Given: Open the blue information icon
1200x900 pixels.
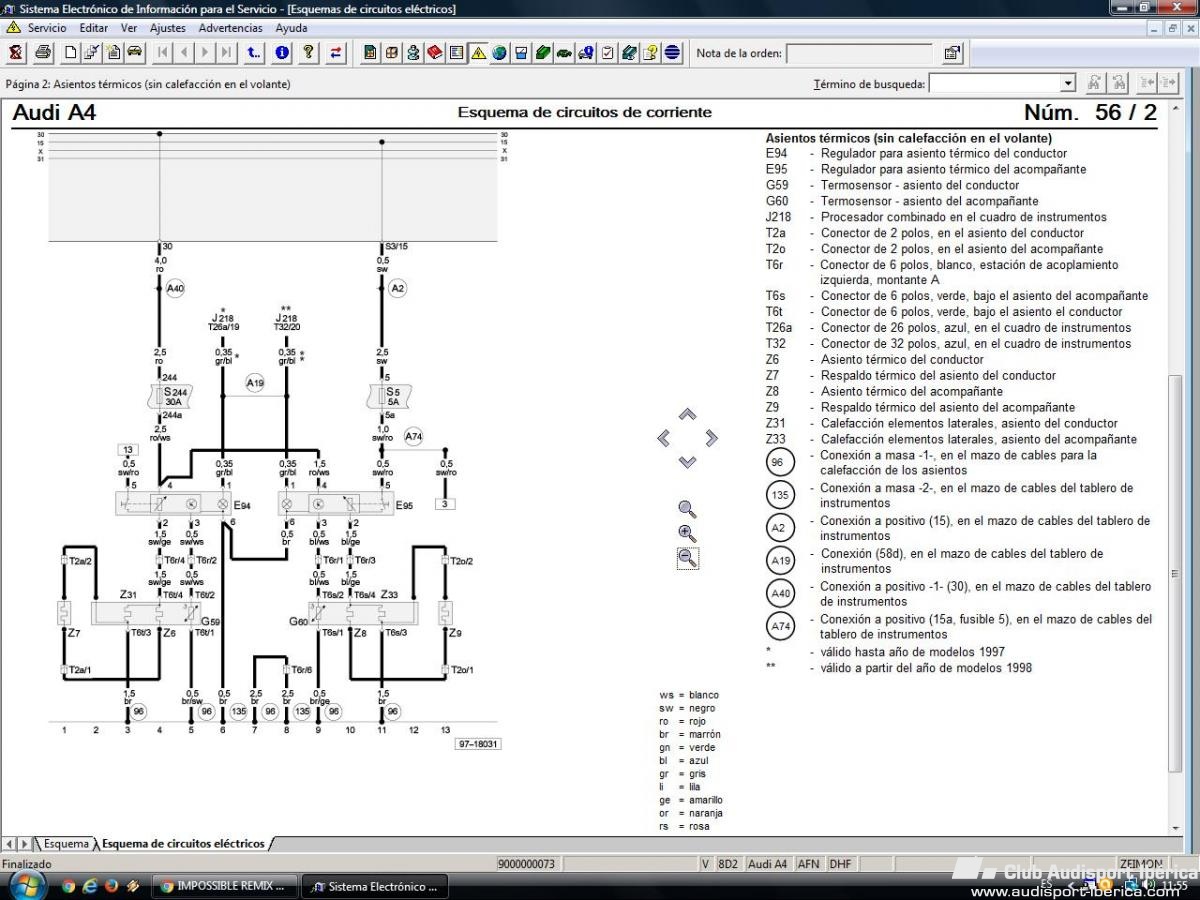Looking at the screenshot, I should [x=282, y=52].
